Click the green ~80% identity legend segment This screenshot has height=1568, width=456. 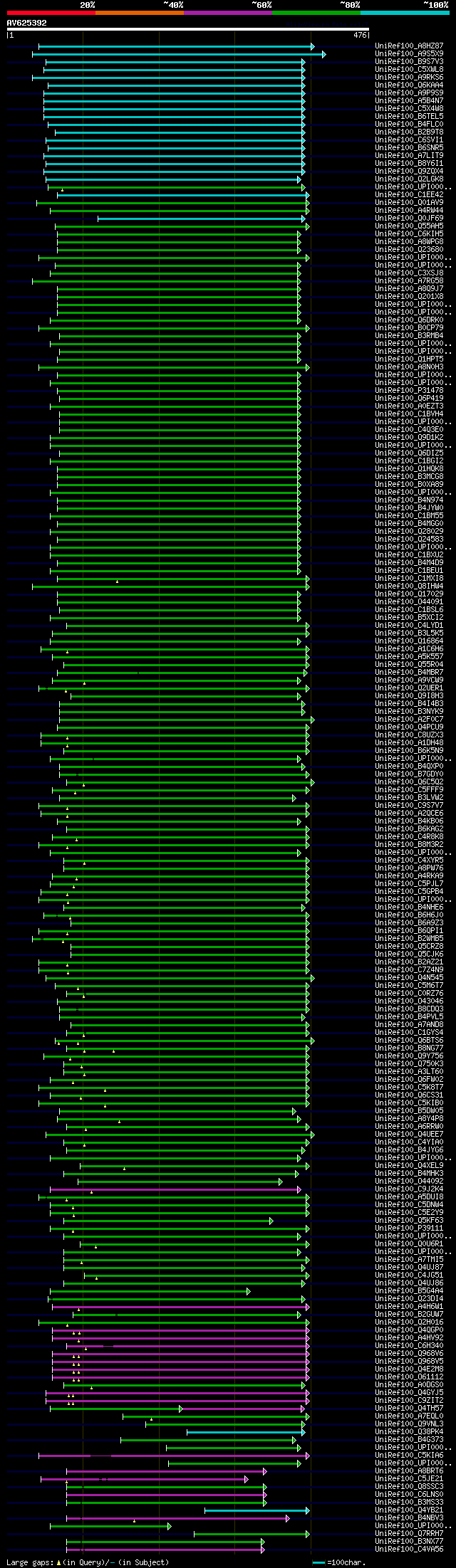(316, 13)
